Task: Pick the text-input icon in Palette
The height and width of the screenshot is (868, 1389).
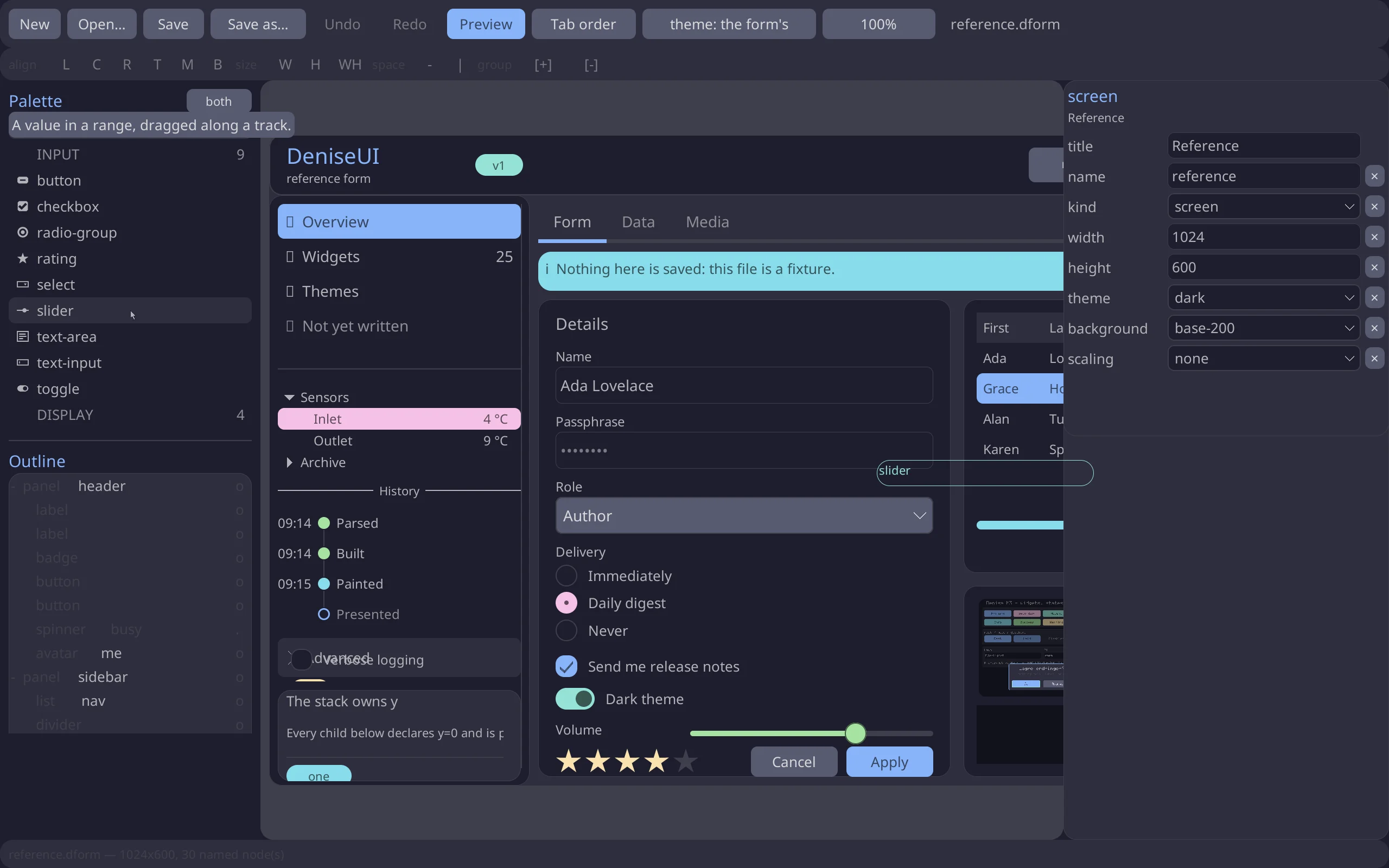Action: coord(22,362)
